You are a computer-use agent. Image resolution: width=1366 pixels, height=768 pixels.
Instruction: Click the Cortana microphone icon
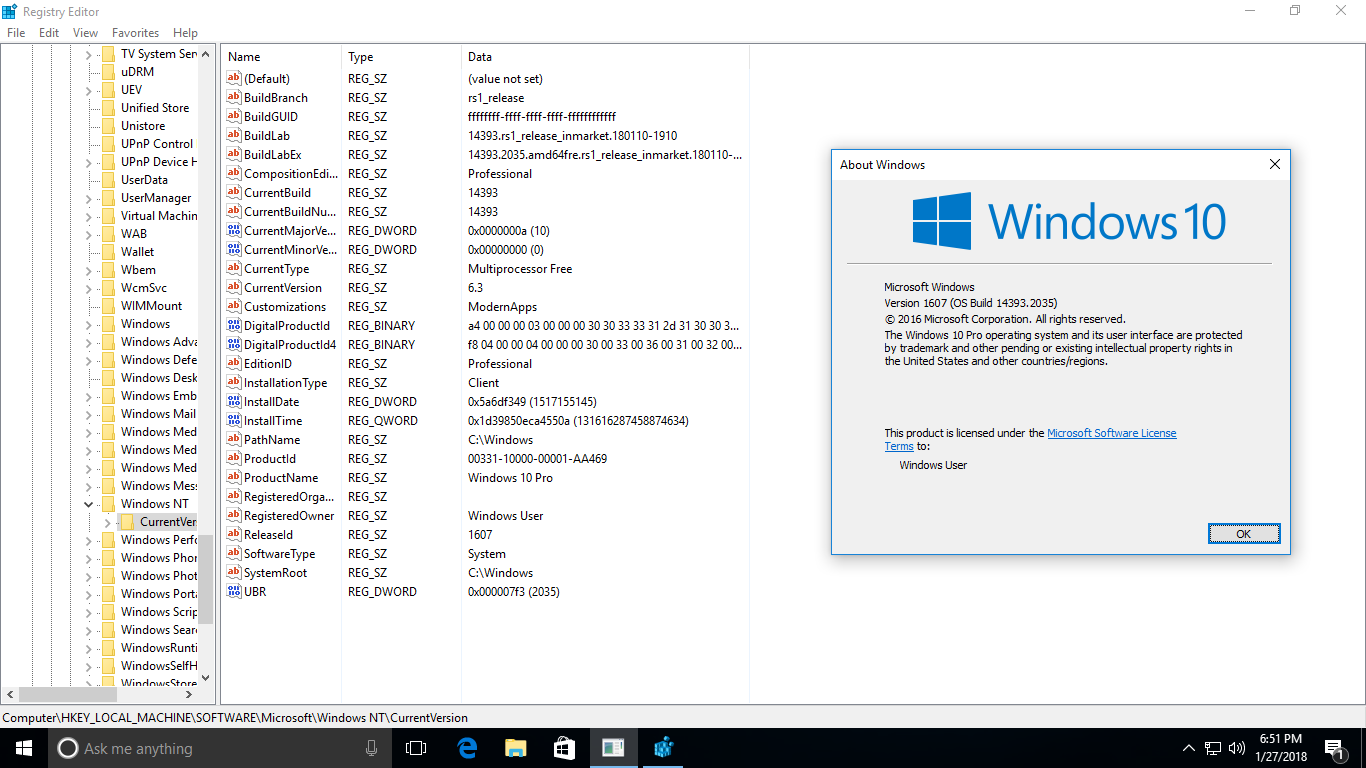click(372, 748)
